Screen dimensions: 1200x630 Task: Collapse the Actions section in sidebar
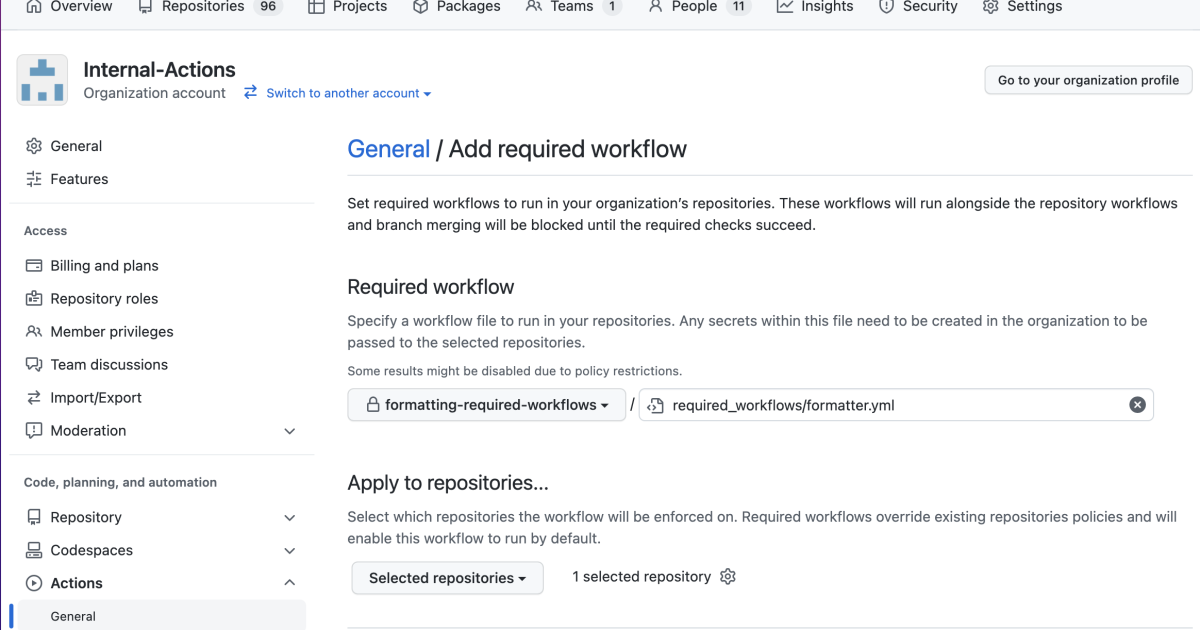click(289, 582)
